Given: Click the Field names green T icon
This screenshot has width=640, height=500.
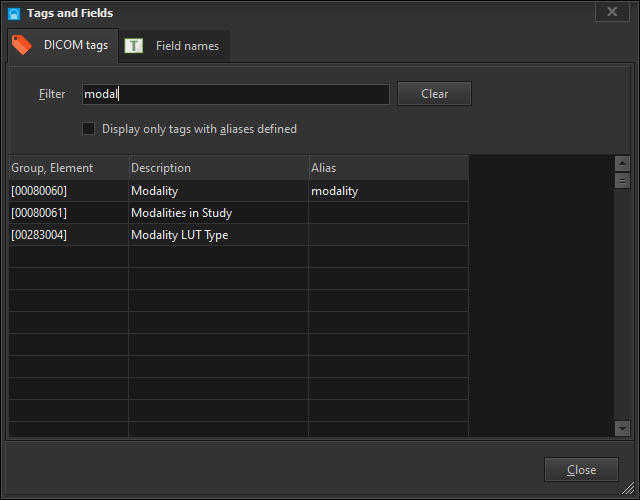Looking at the screenshot, I should click(x=134, y=46).
